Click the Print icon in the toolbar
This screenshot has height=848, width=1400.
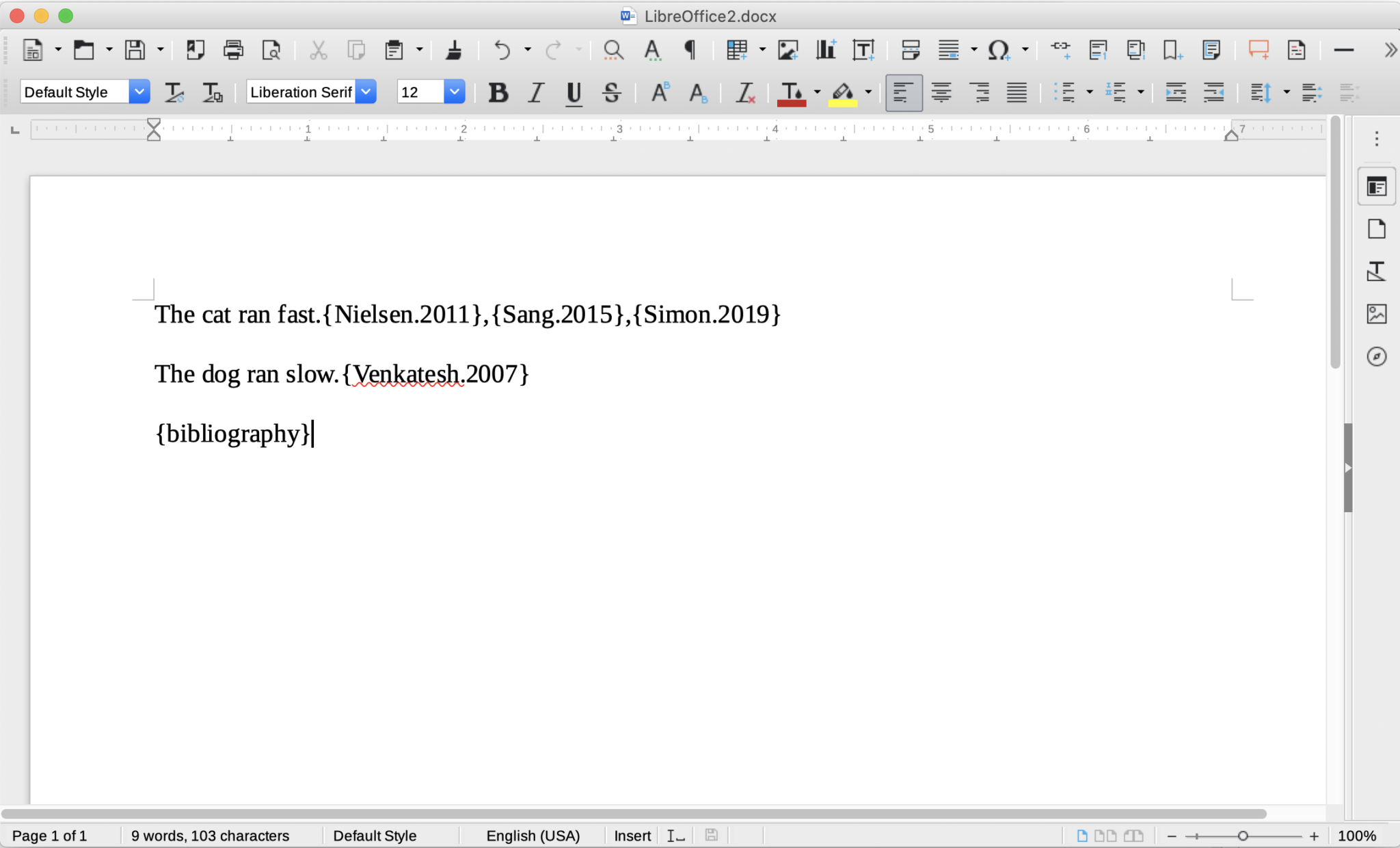click(x=233, y=50)
